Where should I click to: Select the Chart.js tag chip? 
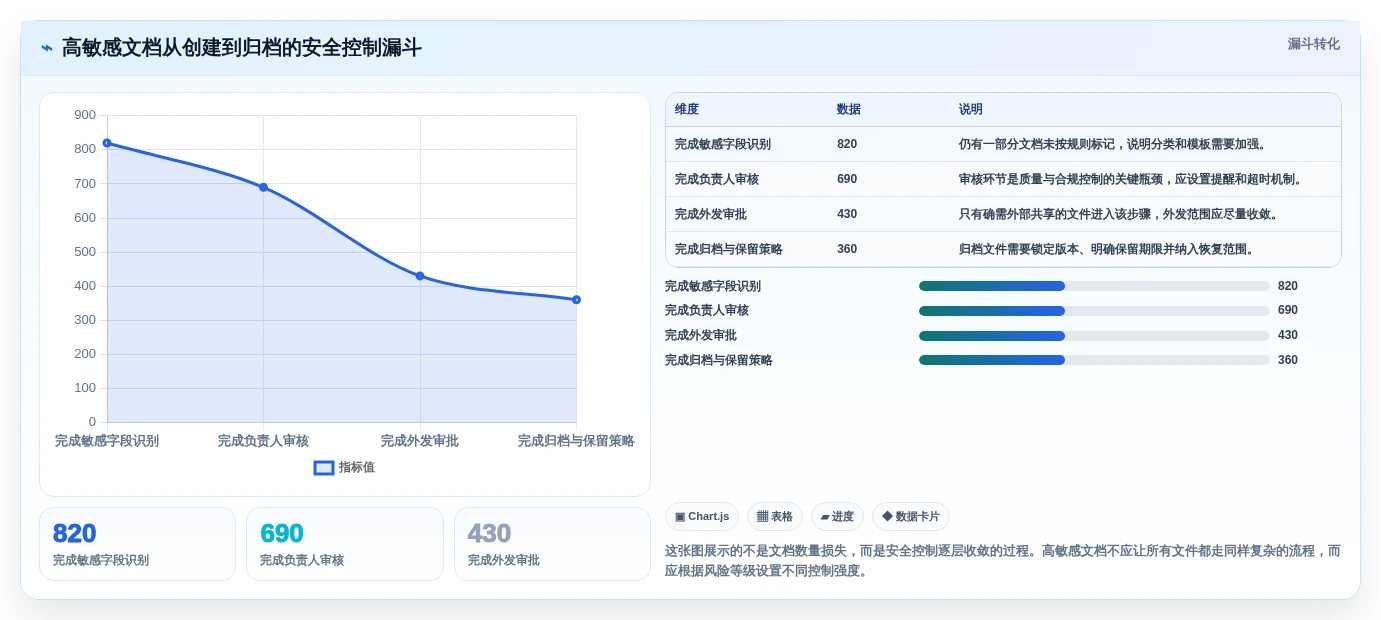702,517
